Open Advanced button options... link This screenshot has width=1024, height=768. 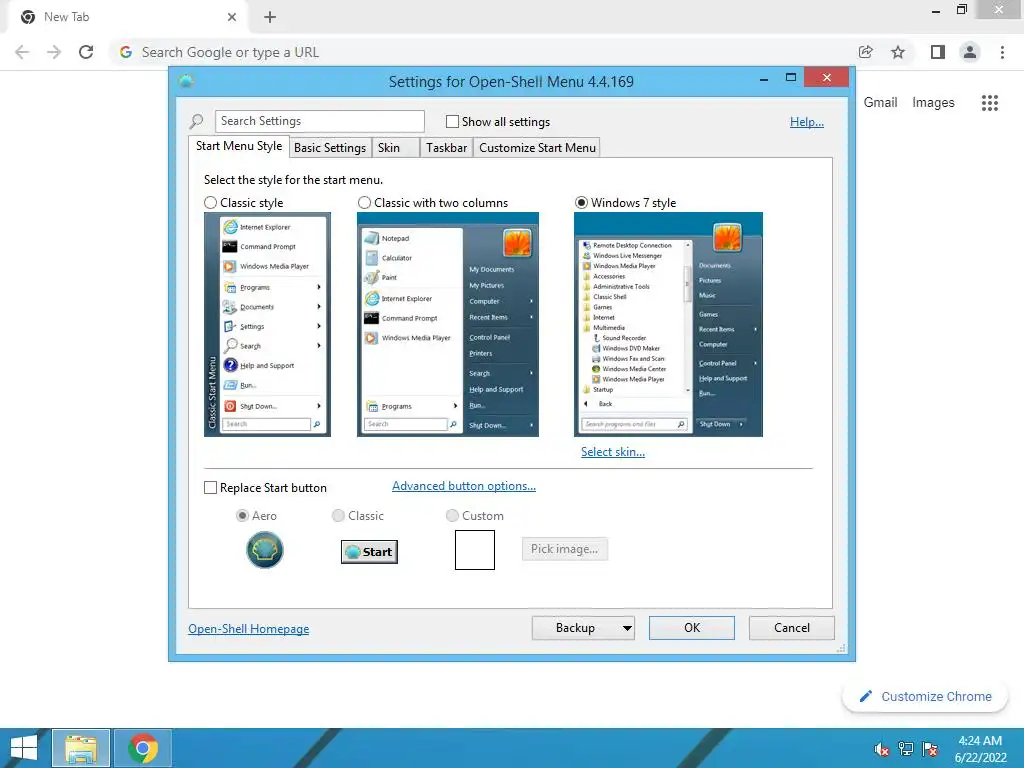tap(464, 486)
